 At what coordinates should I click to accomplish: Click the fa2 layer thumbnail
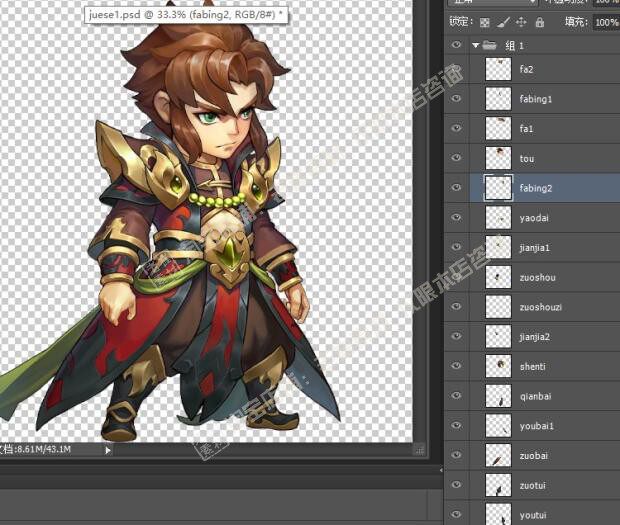coord(498,69)
